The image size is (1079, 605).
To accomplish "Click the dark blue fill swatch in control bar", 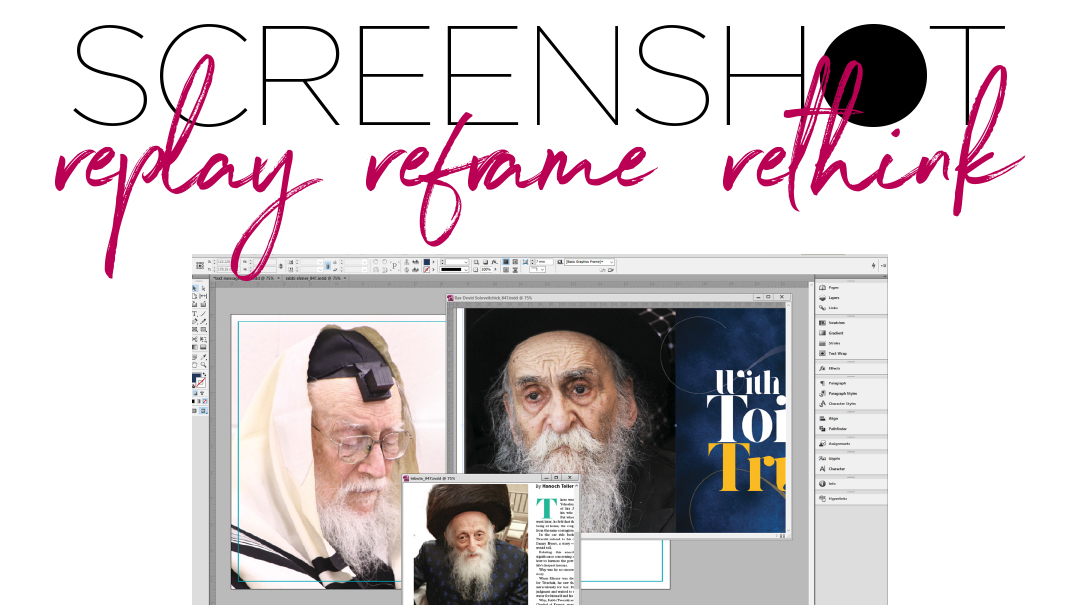I will tap(427, 262).
